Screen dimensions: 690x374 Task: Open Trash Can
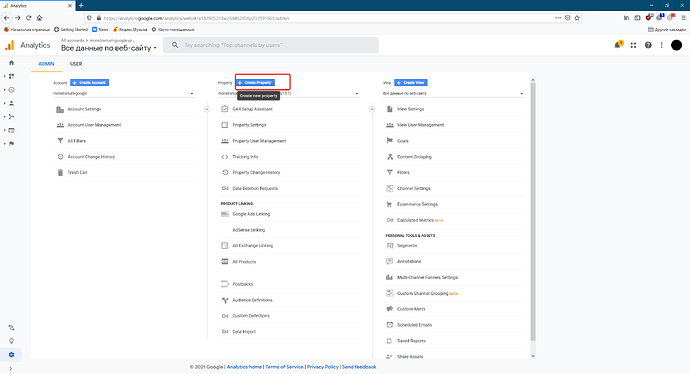click(x=77, y=172)
